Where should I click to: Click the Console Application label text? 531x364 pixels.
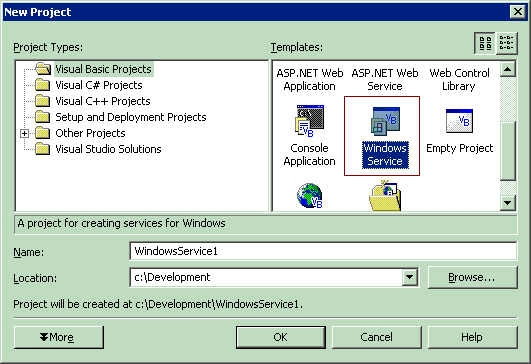tap(310, 155)
